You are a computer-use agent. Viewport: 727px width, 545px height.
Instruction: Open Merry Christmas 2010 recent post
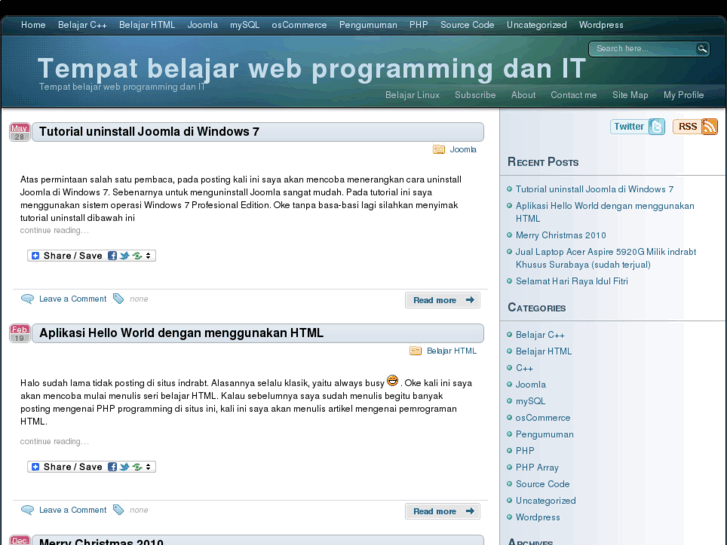coord(561,235)
